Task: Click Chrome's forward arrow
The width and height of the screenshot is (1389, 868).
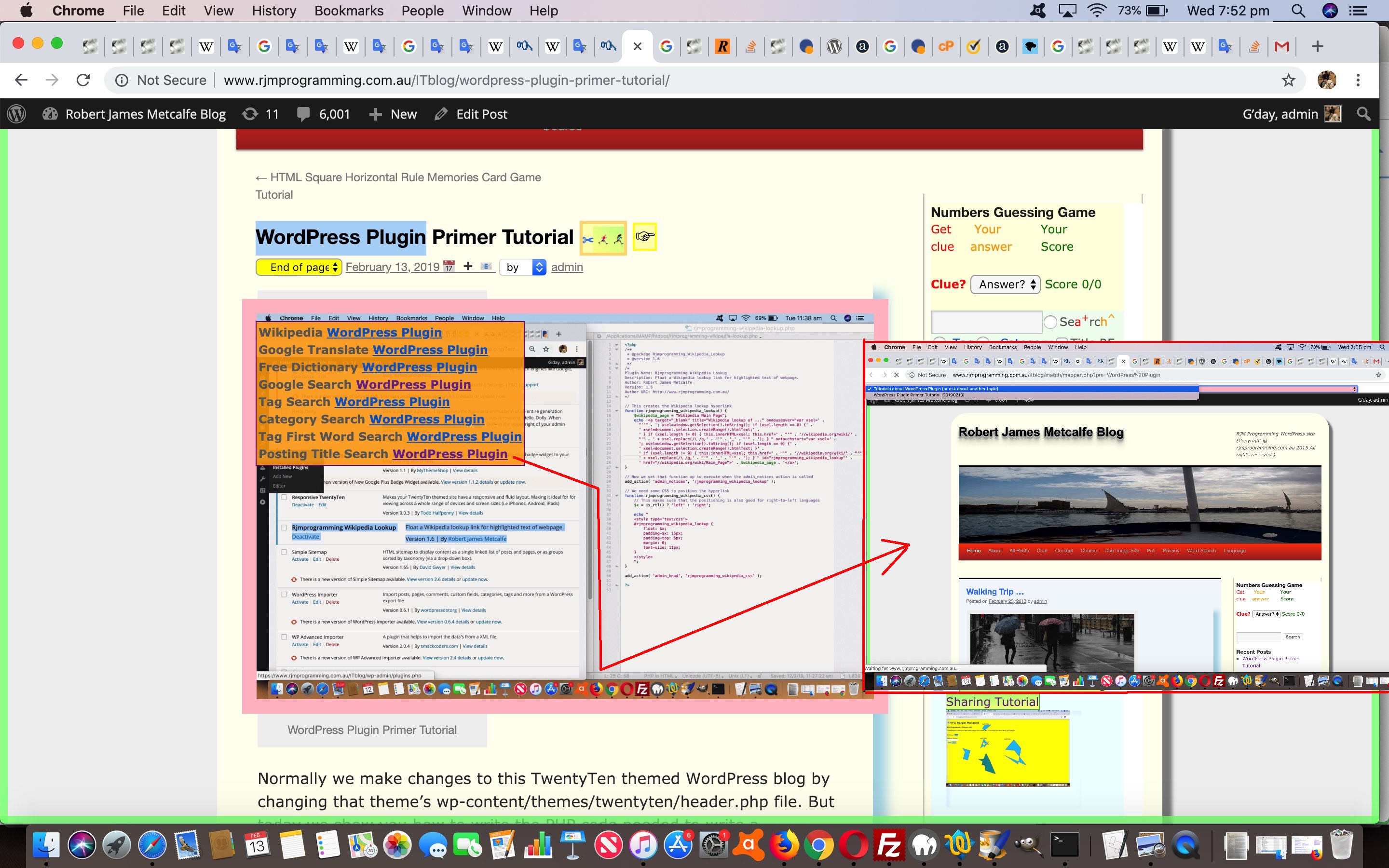Action: [52, 80]
